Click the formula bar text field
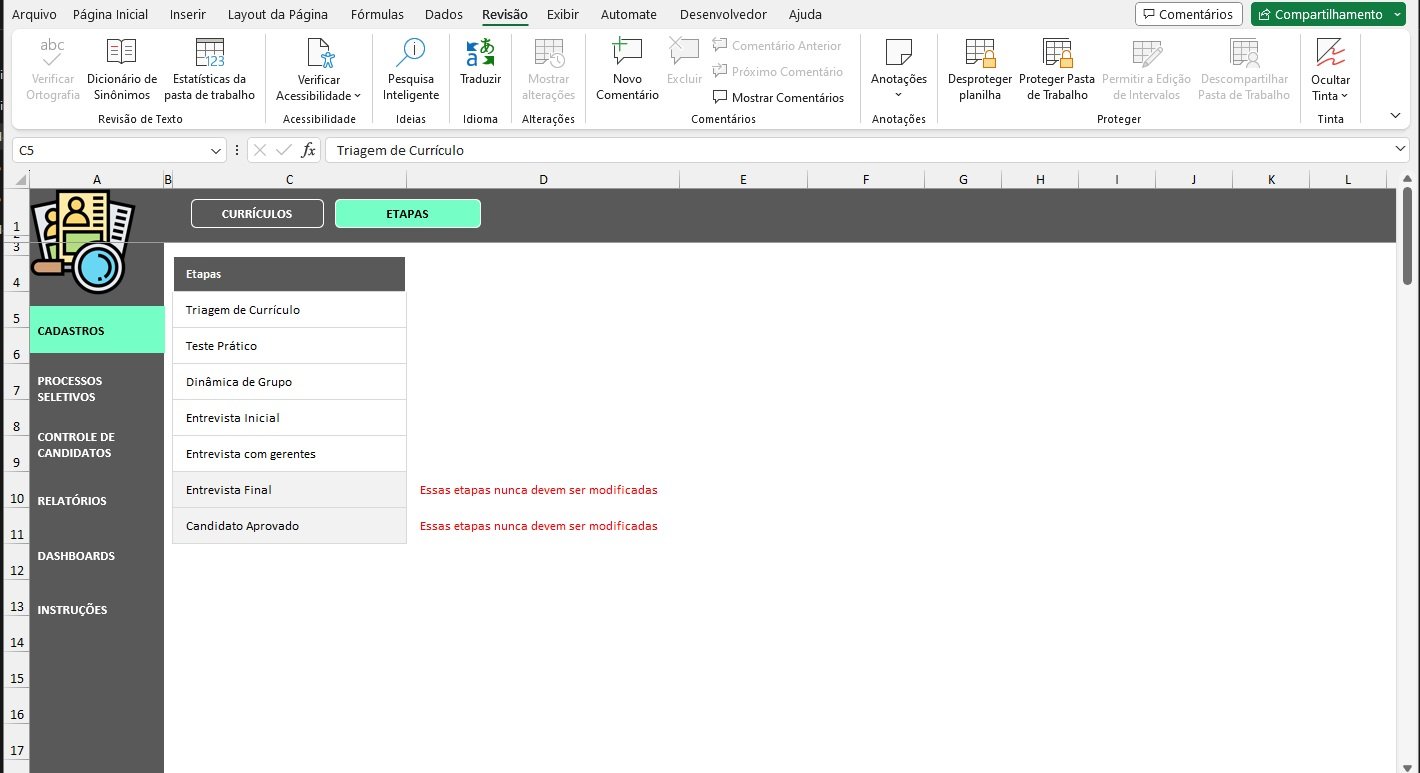Image resolution: width=1420 pixels, height=773 pixels. pos(858,150)
